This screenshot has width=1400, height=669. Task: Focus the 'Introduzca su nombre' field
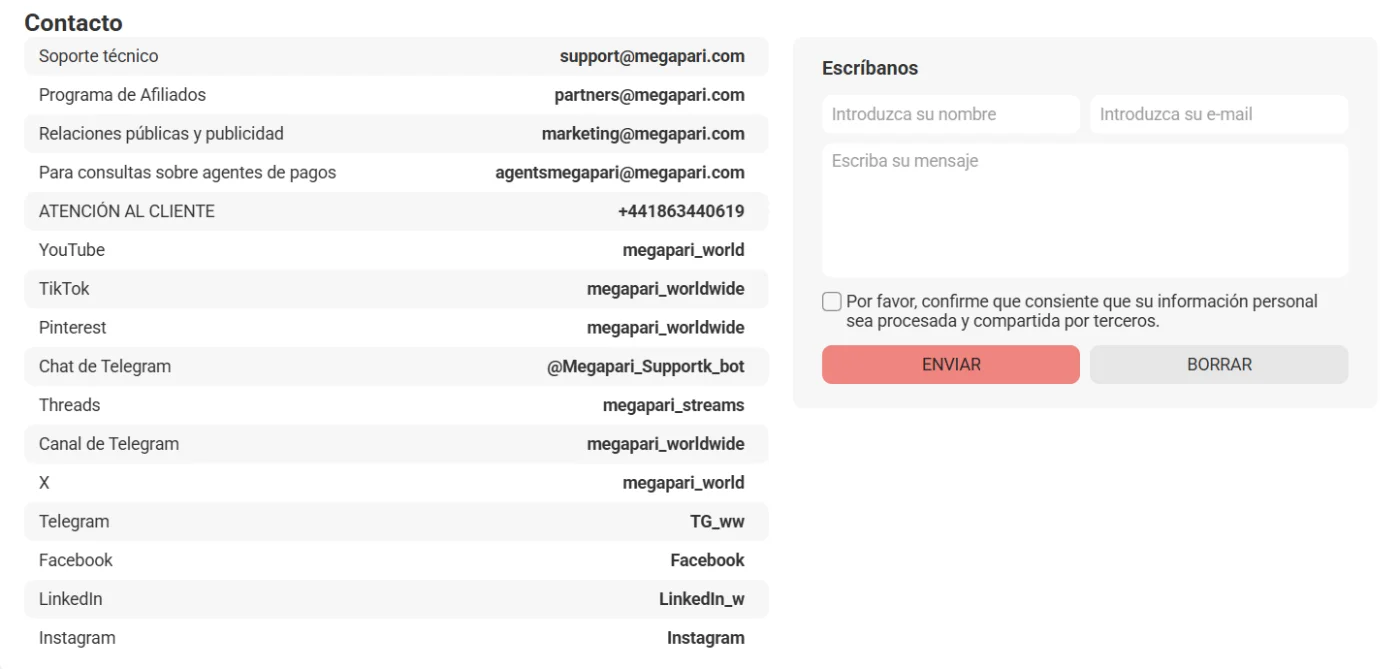pos(951,114)
